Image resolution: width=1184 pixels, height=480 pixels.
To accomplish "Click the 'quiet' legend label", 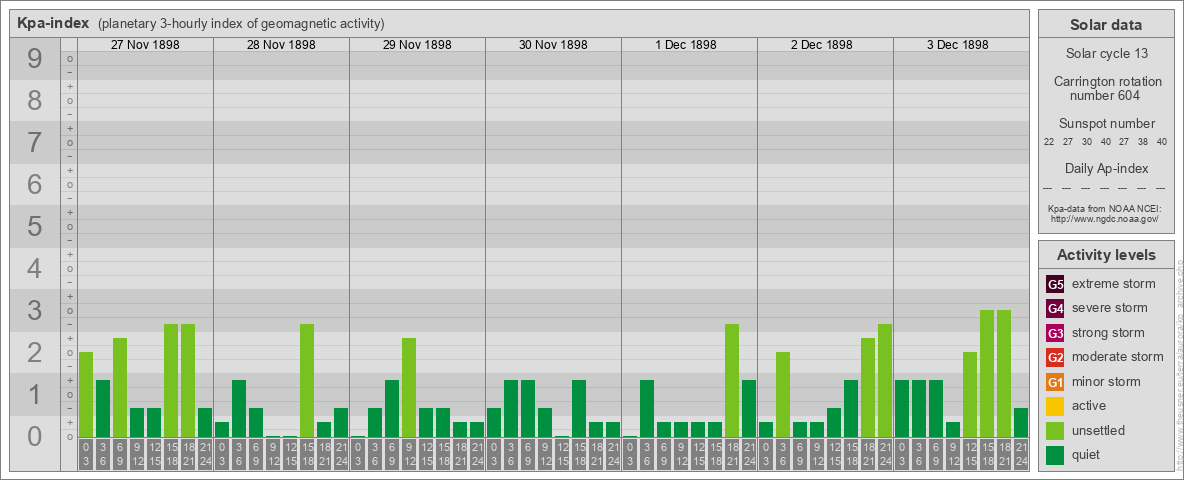I will pos(1088,455).
